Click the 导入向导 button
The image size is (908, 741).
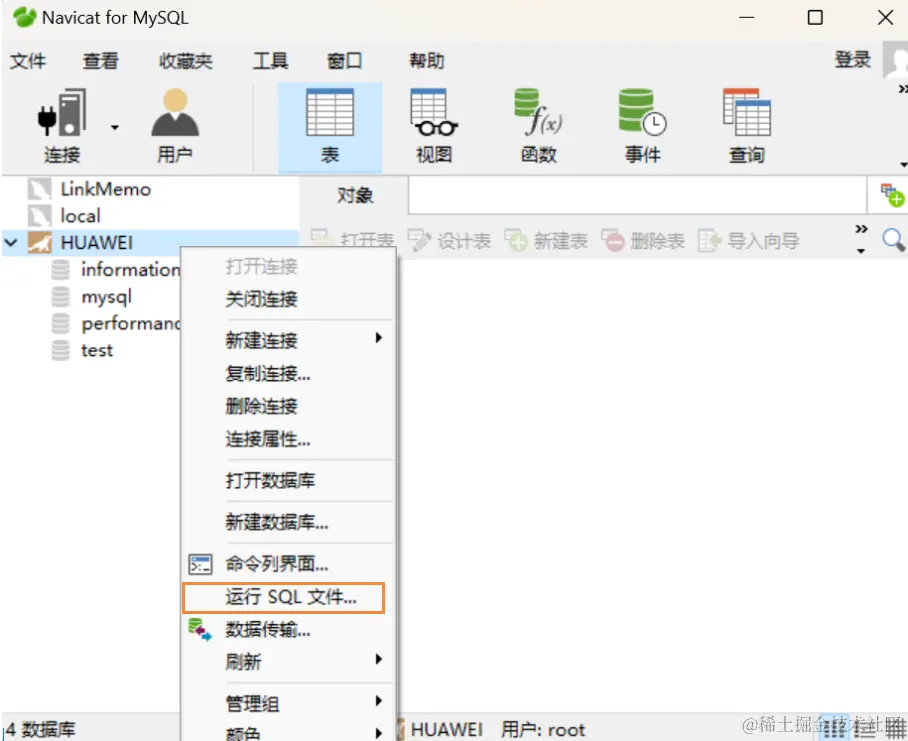tap(749, 240)
